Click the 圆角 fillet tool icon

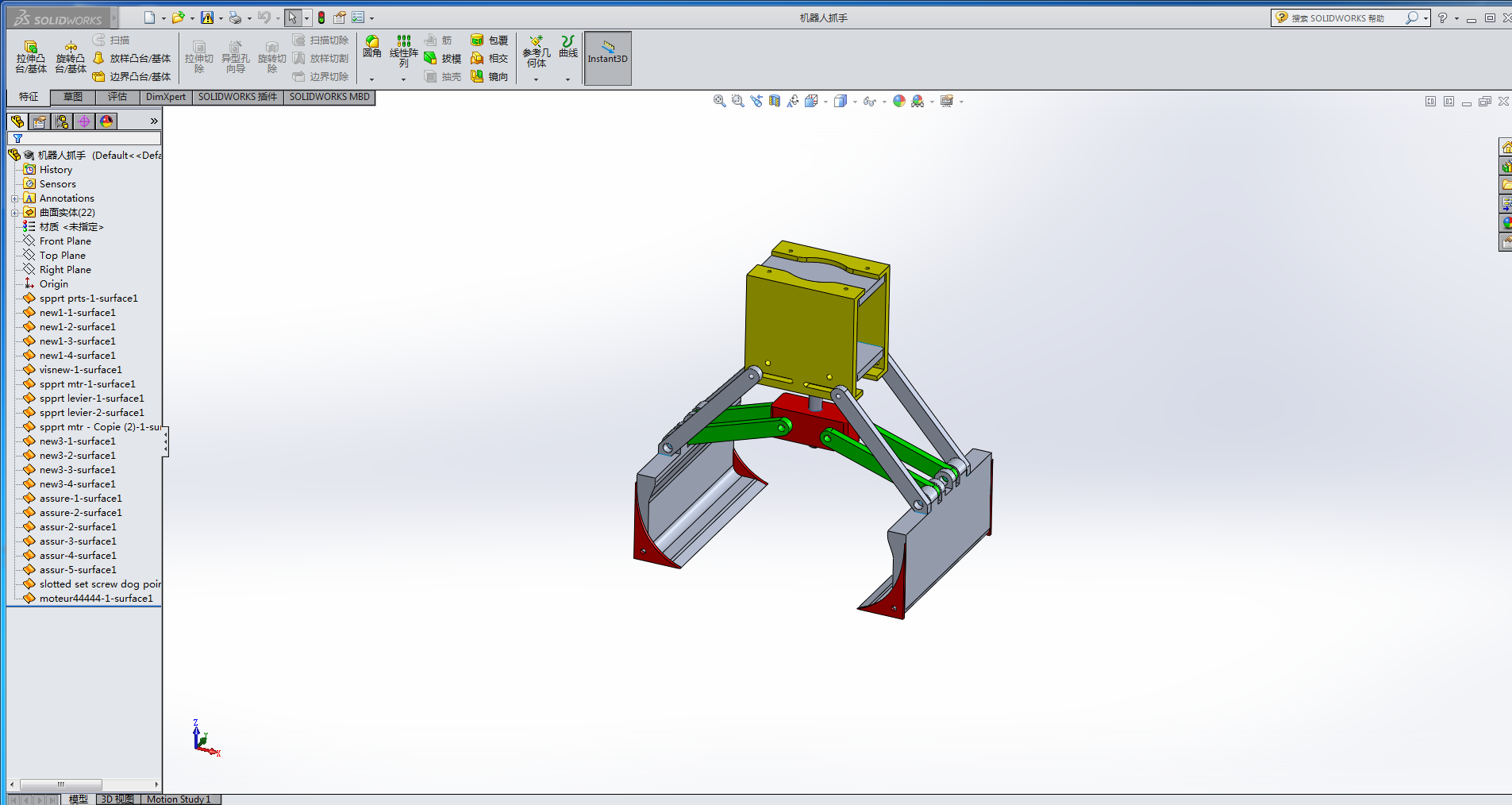[371, 47]
